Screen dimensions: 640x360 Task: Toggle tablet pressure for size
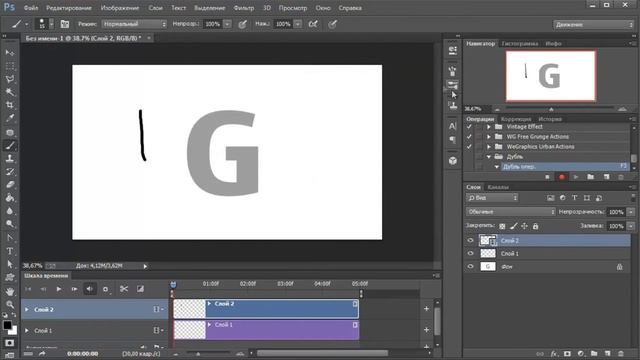point(333,24)
